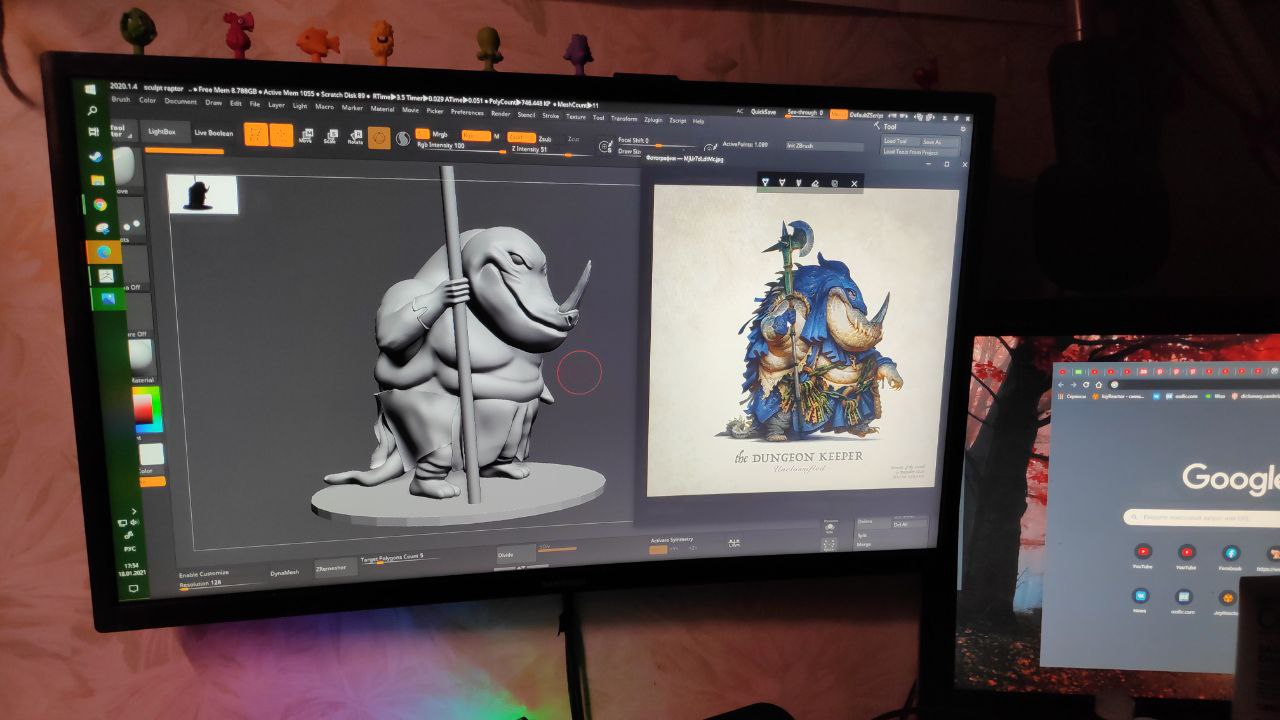Toggle the orange Draw mode button
The height and width of the screenshot is (720, 1280).
[x=281, y=135]
